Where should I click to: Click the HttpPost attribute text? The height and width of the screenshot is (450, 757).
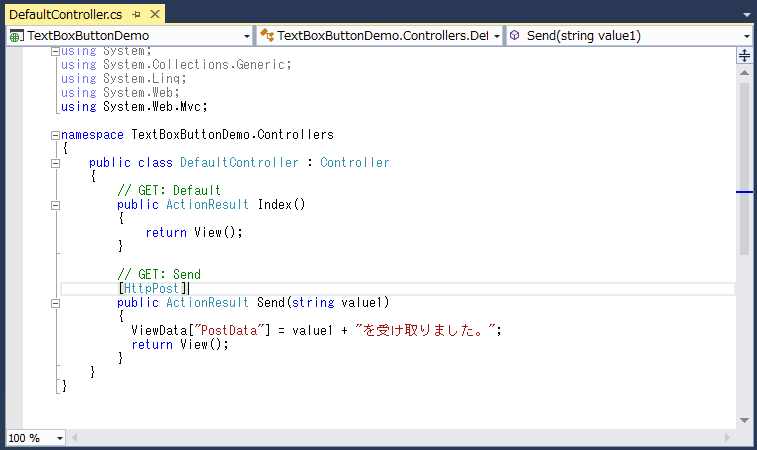coord(151,288)
